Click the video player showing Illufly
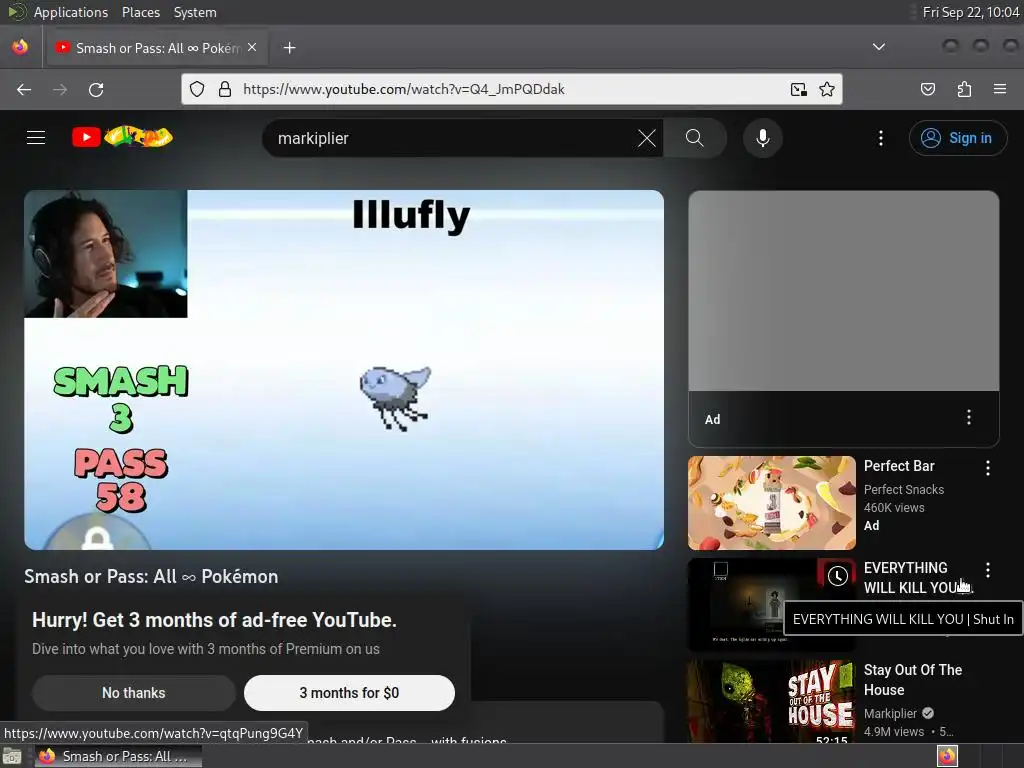Viewport: 1024px width, 768px height. click(x=344, y=370)
